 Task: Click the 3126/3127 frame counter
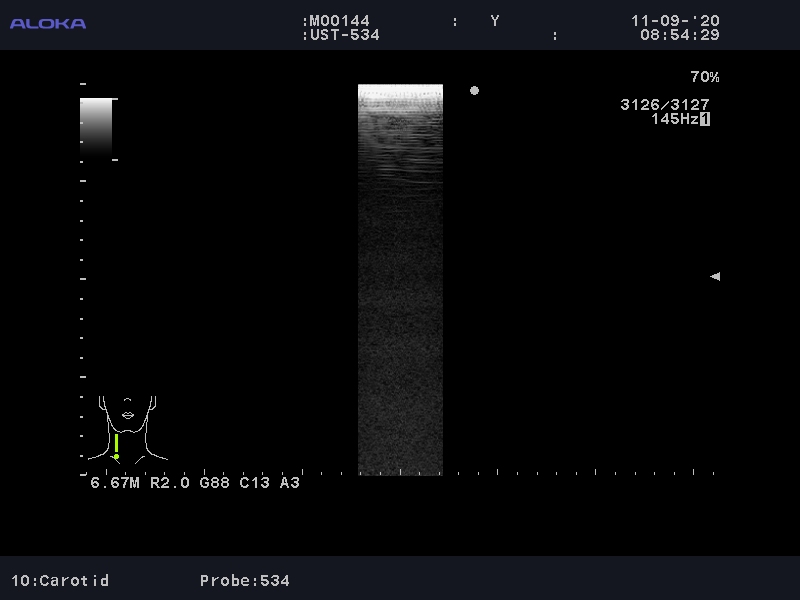click(665, 105)
